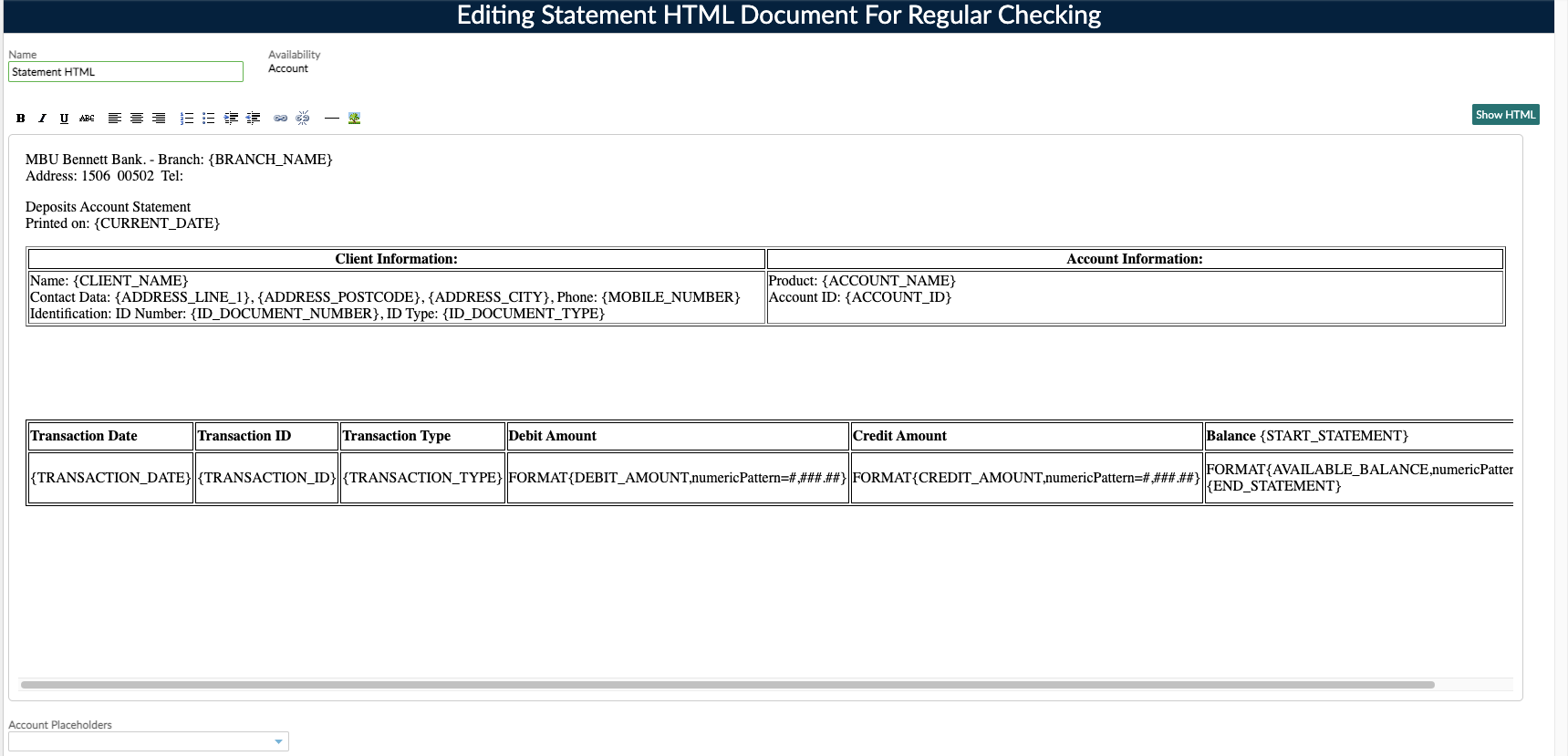Viewport: 1568px width, 756px height.
Task: Remove link with the broken chain icon
Action: [303, 118]
